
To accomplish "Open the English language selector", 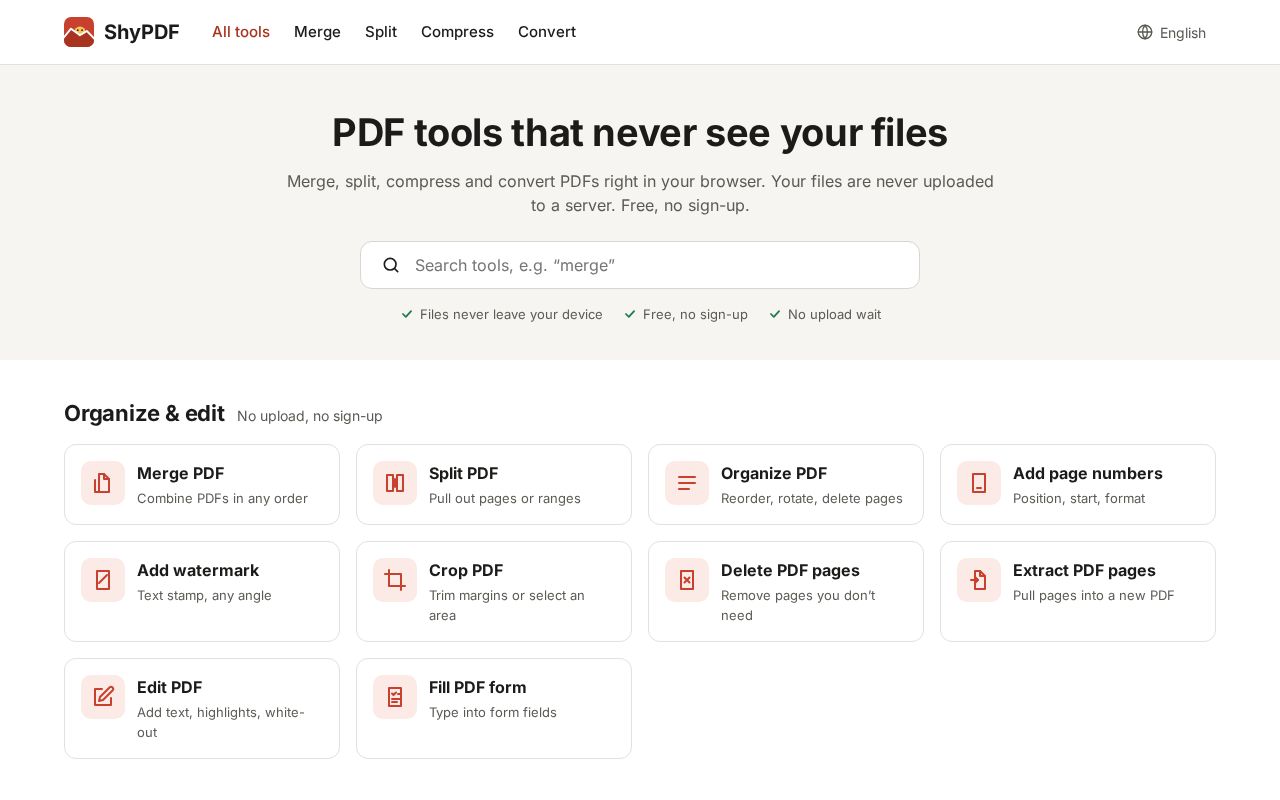I will coord(1171,32).
